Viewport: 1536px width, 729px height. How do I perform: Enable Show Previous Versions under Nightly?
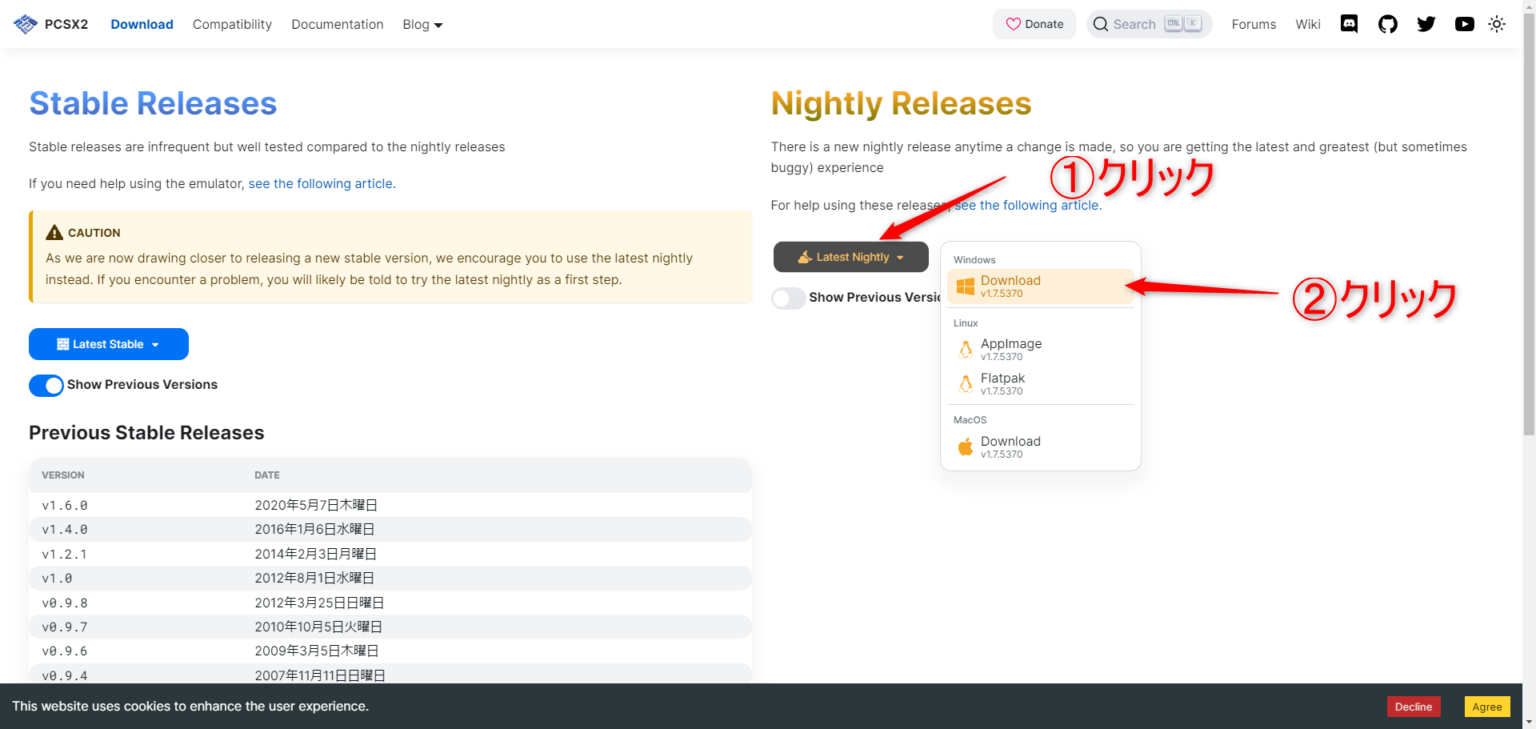point(788,298)
